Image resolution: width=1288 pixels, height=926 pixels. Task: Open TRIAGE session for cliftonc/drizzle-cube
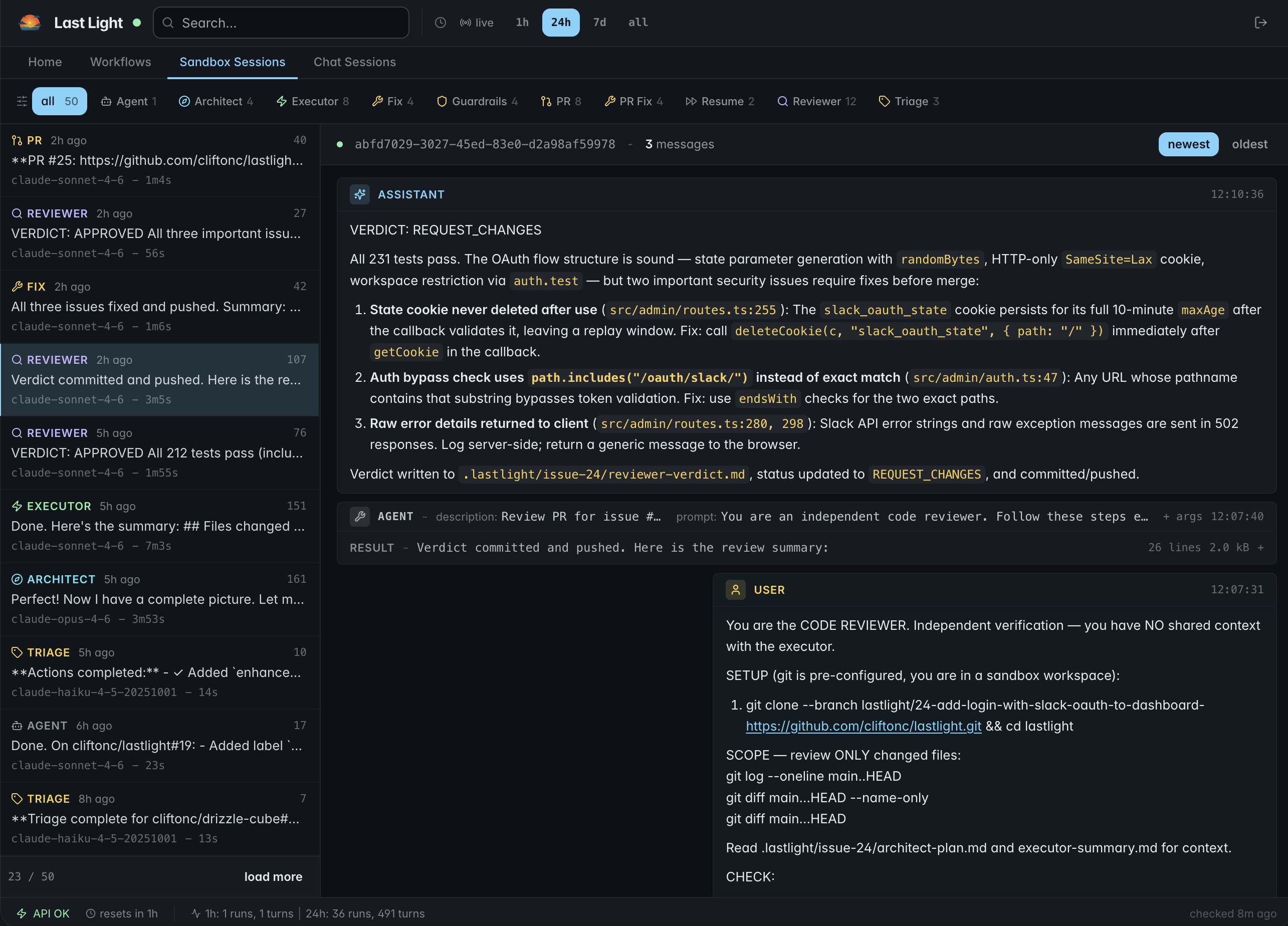159,819
